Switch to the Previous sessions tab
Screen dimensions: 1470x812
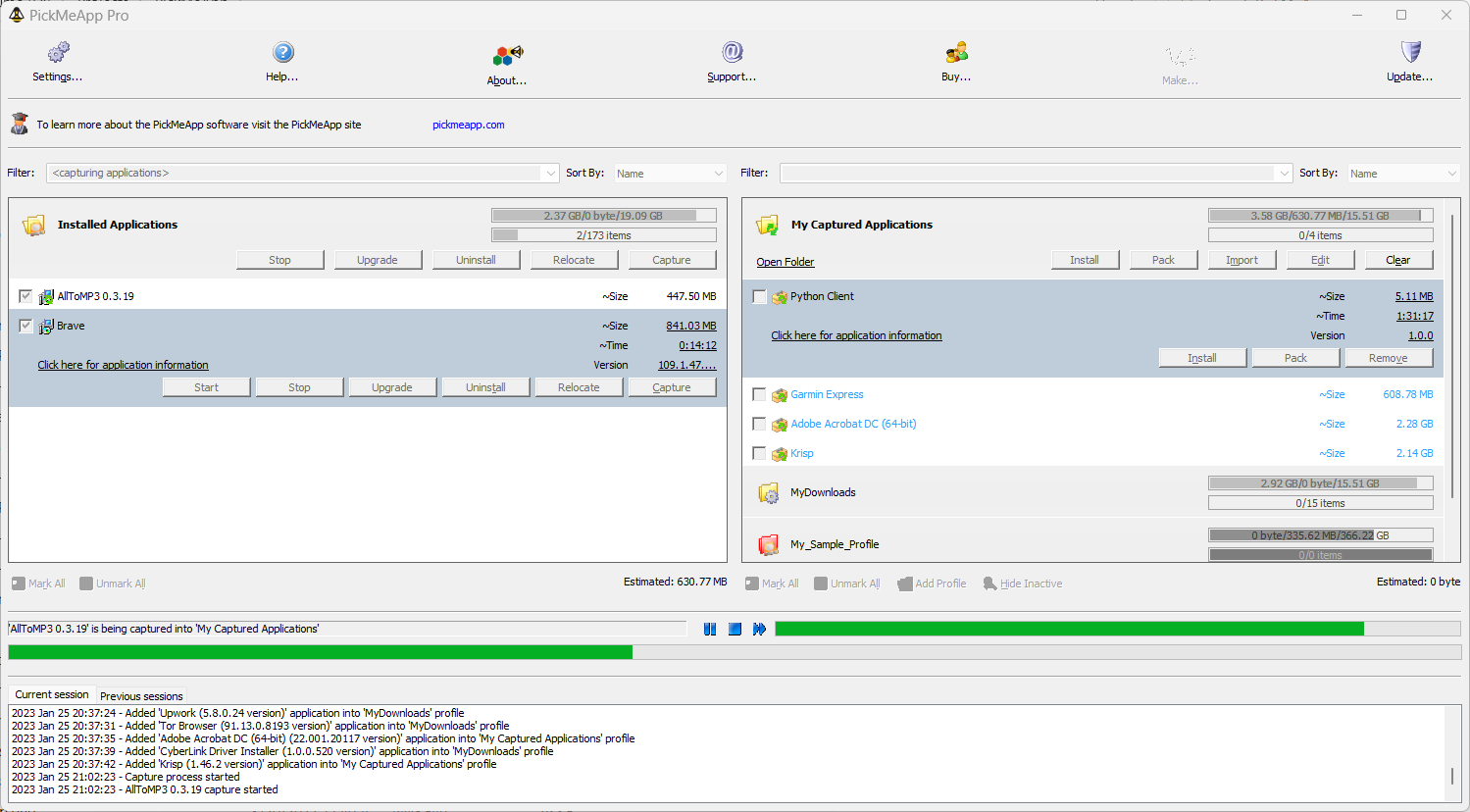[x=141, y=696]
